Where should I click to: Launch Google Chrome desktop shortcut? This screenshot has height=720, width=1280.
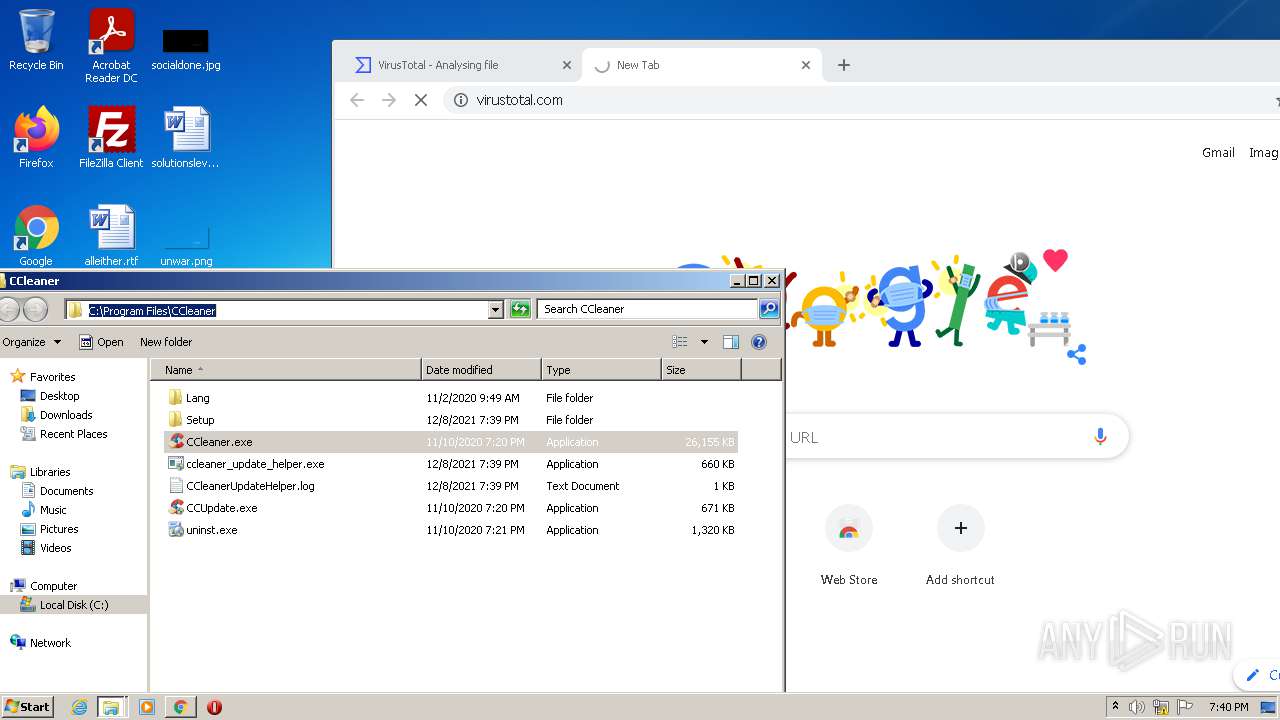pos(36,235)
